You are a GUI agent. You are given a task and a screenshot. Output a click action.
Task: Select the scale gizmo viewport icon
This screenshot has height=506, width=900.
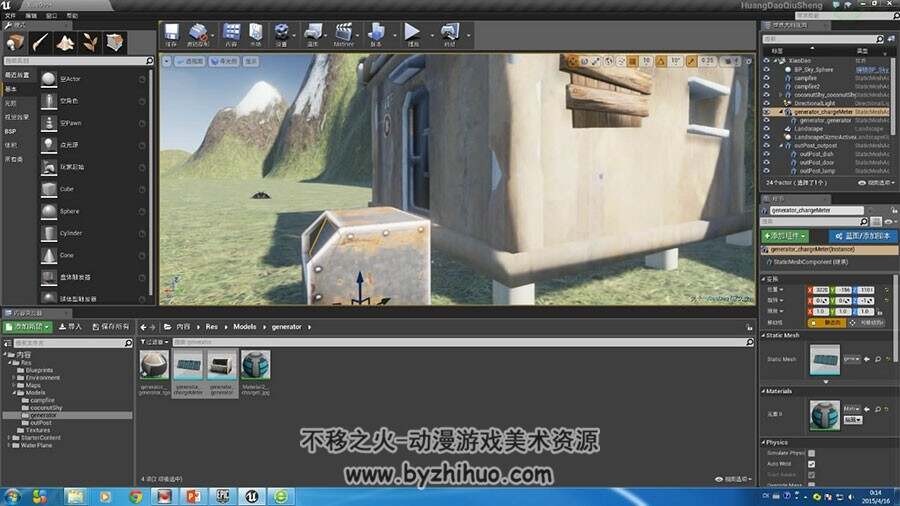pyautogui.click(x=596, y=61)
